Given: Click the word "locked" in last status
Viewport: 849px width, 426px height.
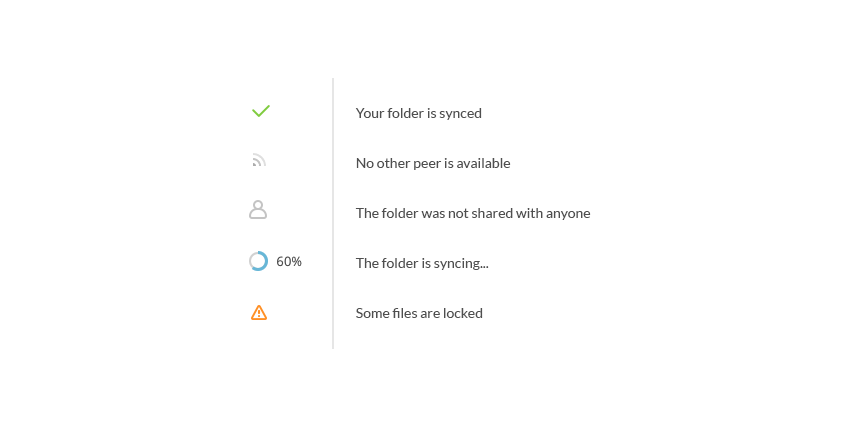Looking at the screenshot, I should tap(463, 313).
